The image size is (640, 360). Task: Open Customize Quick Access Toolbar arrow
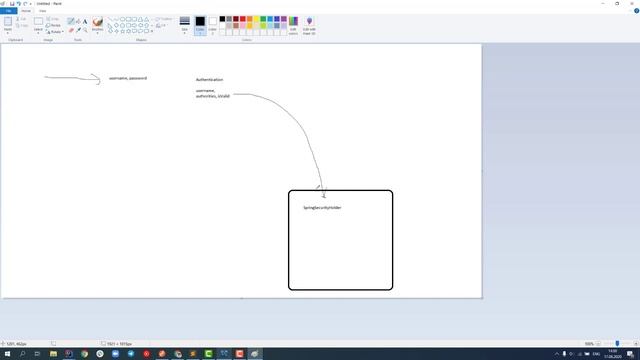pyautogui.click(x=31, y=4)
